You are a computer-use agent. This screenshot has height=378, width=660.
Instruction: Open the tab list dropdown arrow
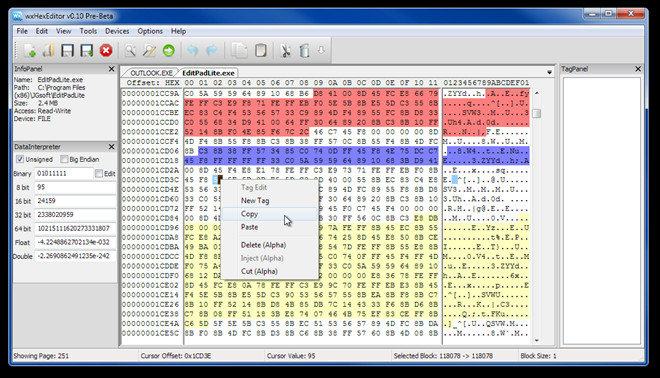(549, 72)
